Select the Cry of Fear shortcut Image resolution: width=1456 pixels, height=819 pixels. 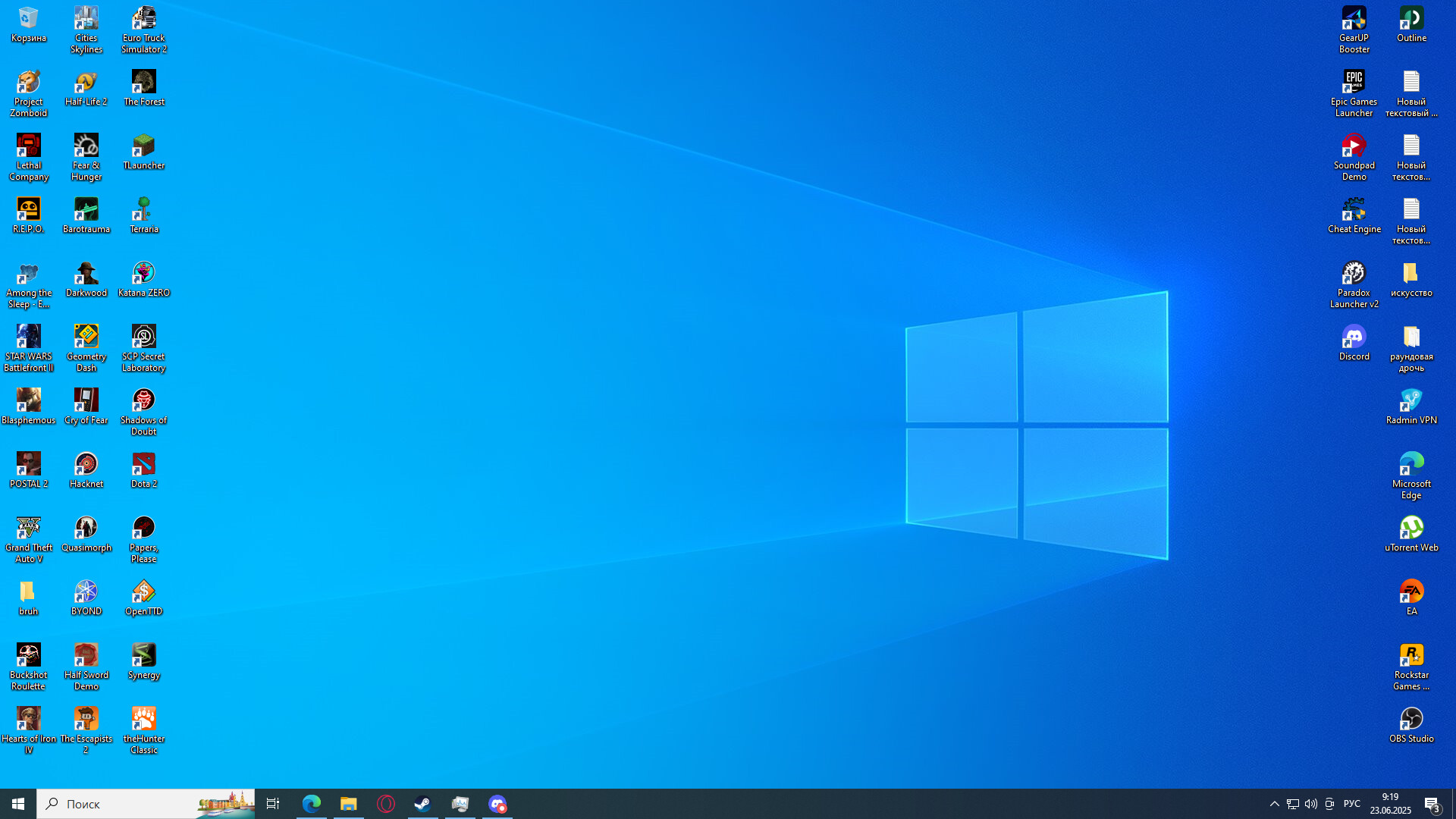[86, 407]
